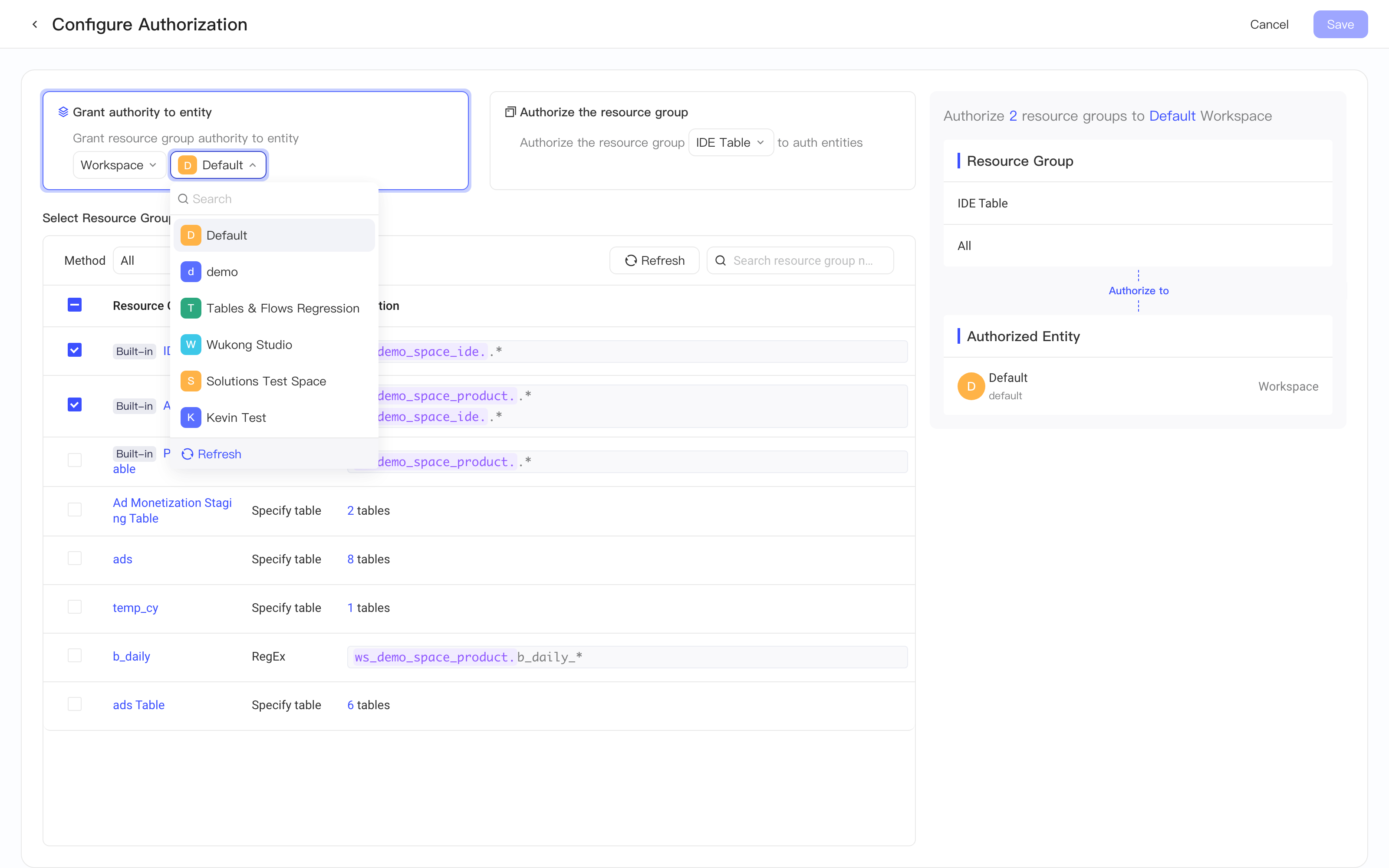The height and width of the screenshot is (868, 1389).
Task: Focus the workspace Search field in dropdown
Action: 274,199
